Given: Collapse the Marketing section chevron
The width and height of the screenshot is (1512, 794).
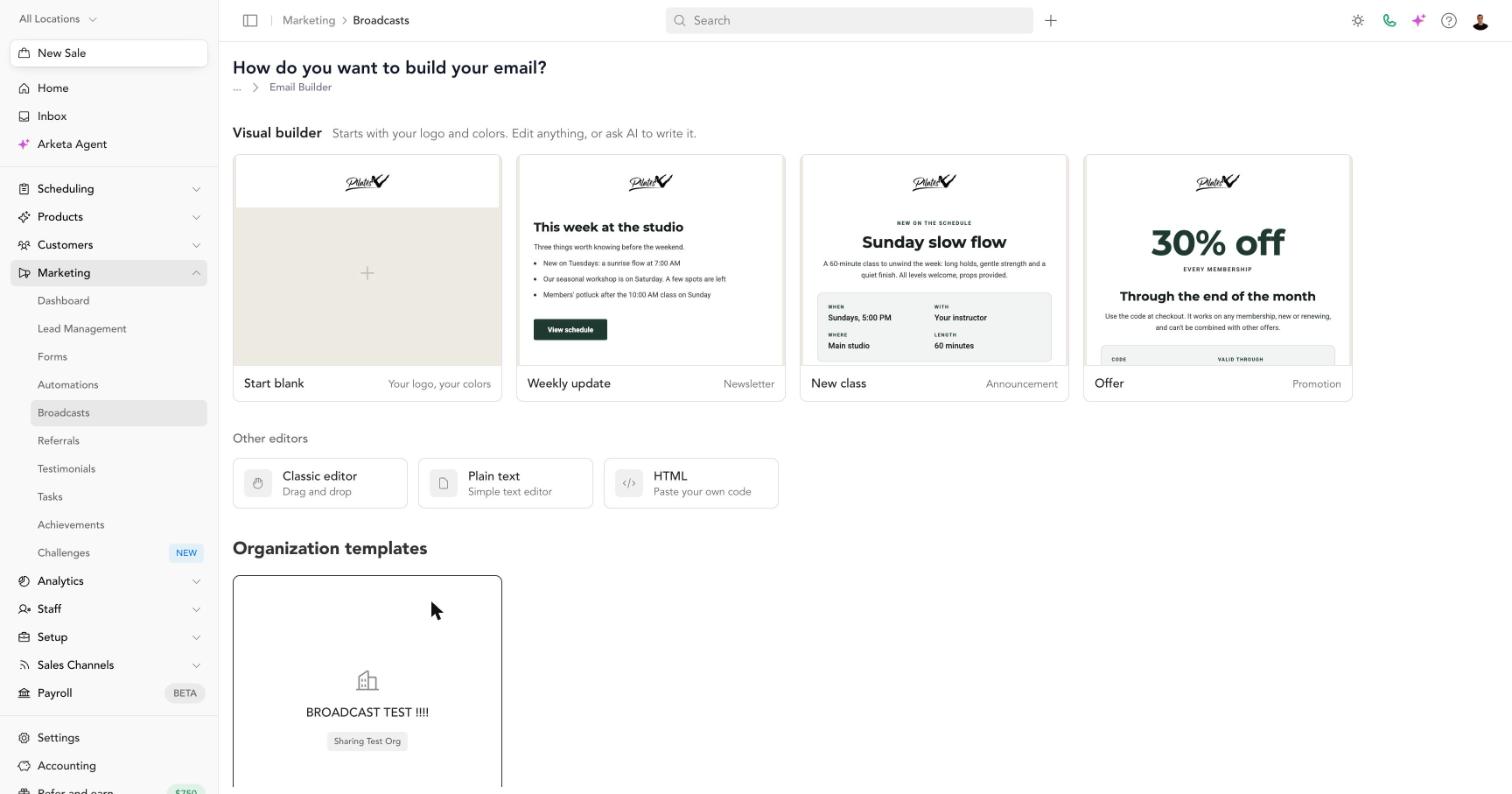Looking at the screenshot, I should point(196,273).
